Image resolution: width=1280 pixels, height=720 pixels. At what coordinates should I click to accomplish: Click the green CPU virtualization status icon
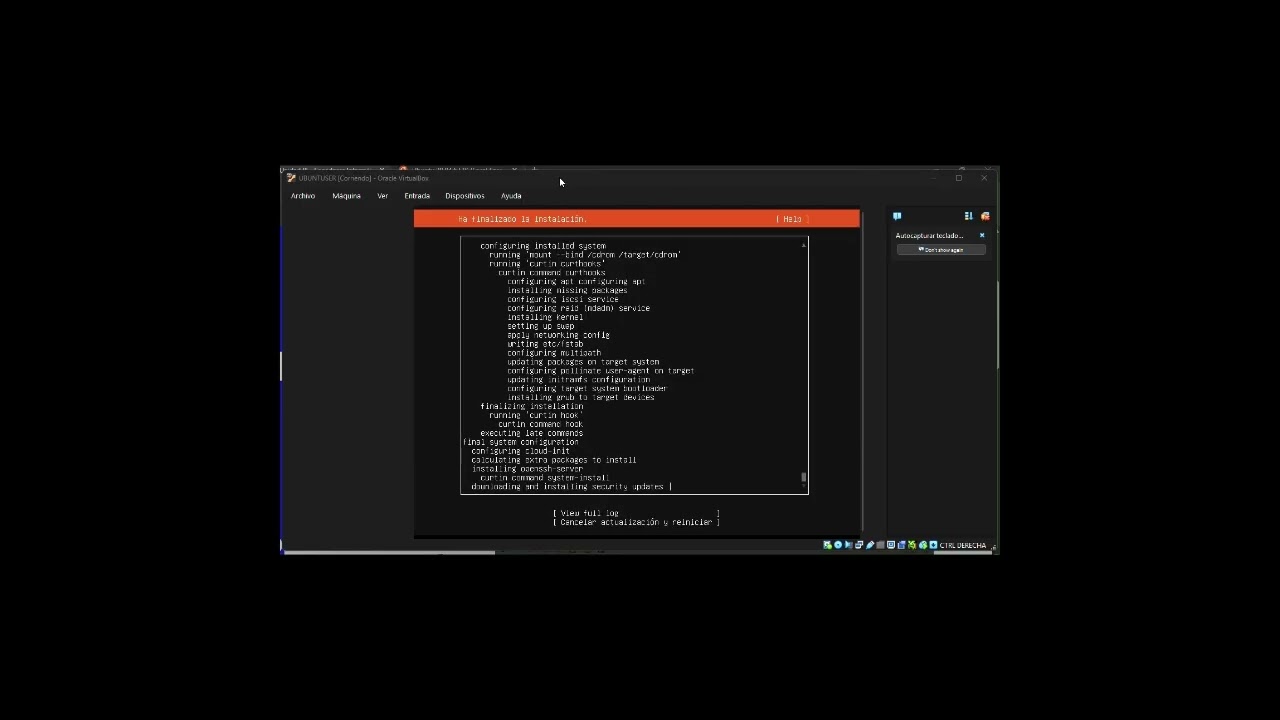[x=912, y=545]
